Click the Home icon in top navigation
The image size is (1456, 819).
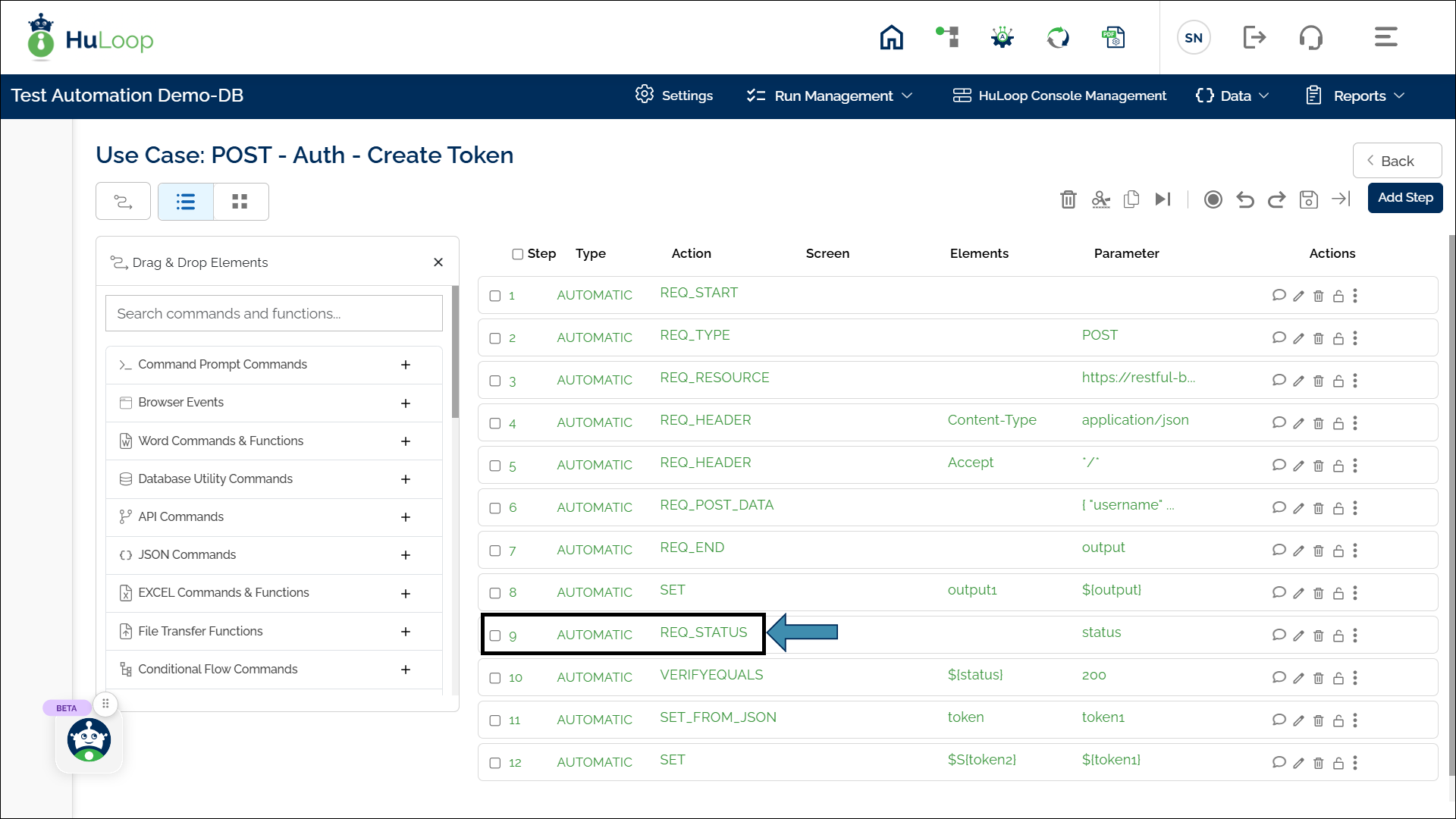(891, 37)
